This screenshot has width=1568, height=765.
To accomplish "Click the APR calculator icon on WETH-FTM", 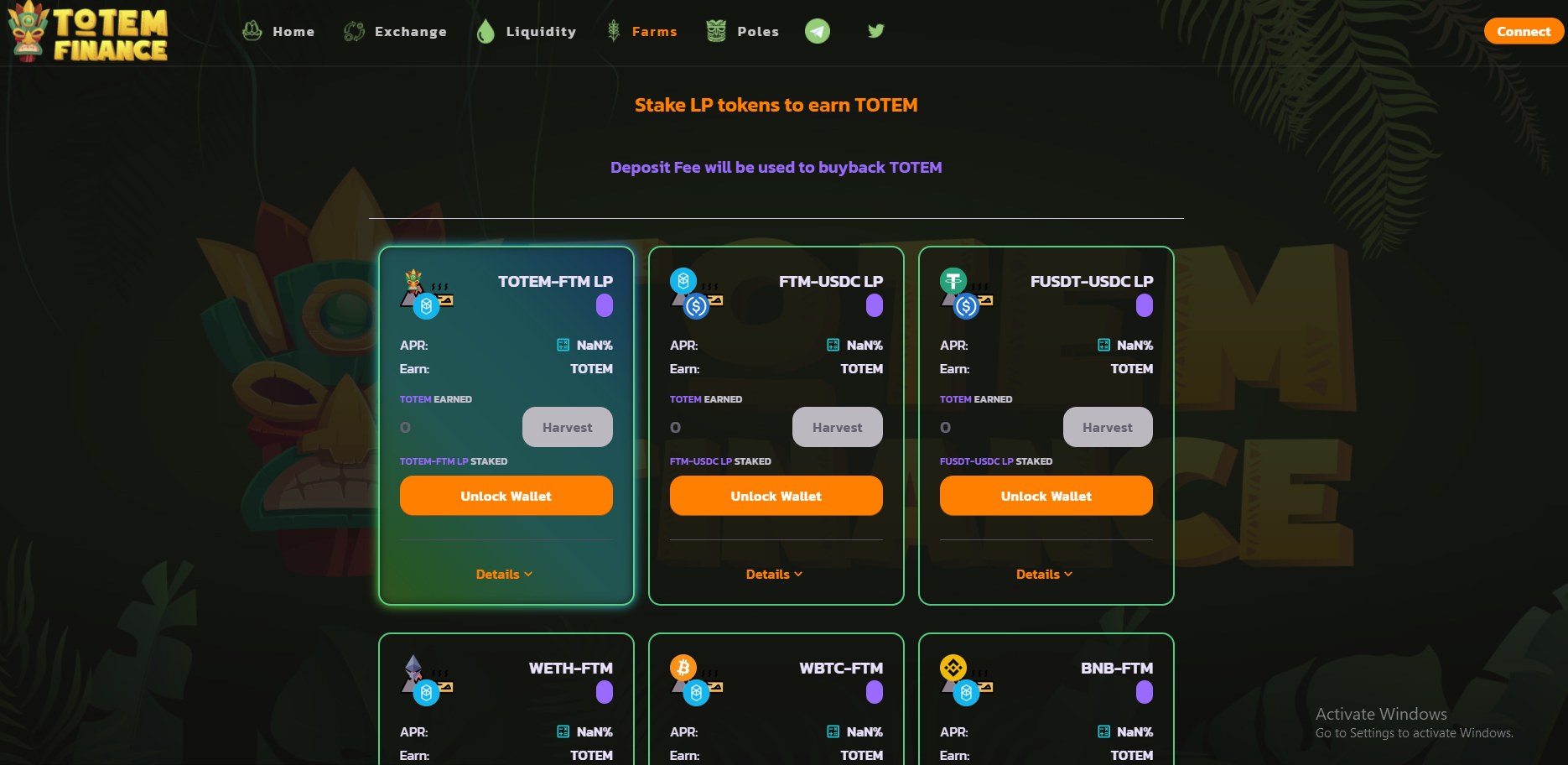I will pyautogui.click(x=563, y=731).
